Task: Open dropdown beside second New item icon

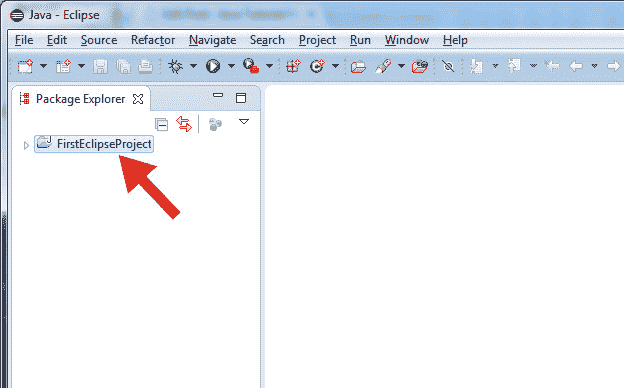Action: 81,66
